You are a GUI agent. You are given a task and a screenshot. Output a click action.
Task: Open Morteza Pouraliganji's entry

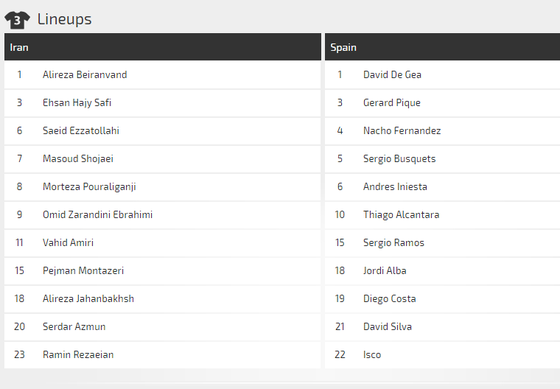tap(89, 187)
